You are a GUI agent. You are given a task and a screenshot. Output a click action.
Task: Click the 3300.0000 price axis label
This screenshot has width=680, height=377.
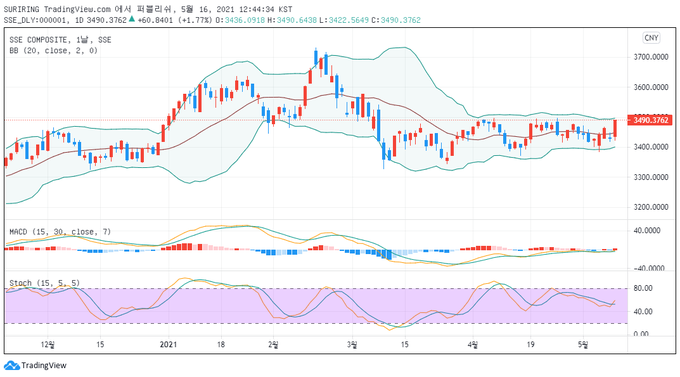pyautogui.click(x=651, y=177)
